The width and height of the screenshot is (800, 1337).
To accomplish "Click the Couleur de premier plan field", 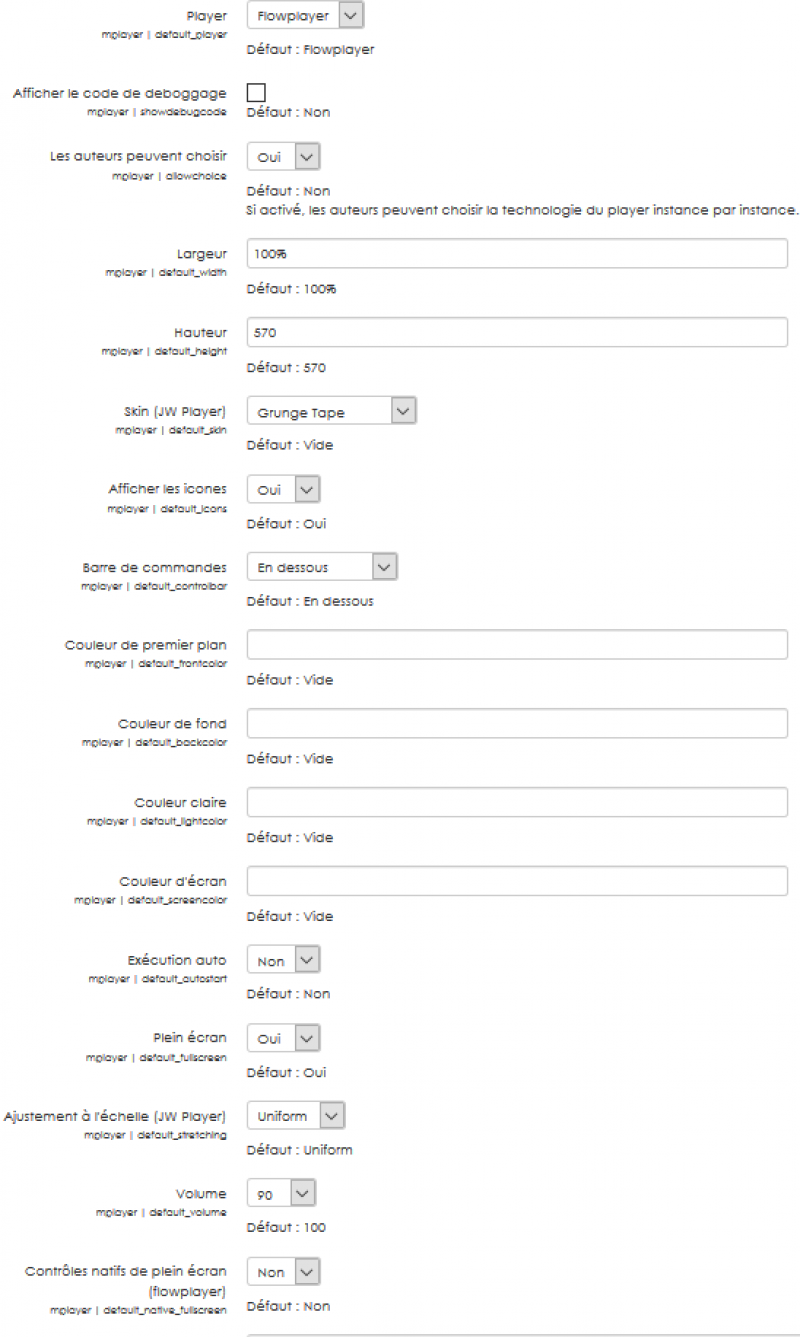I will coord(516,645).
